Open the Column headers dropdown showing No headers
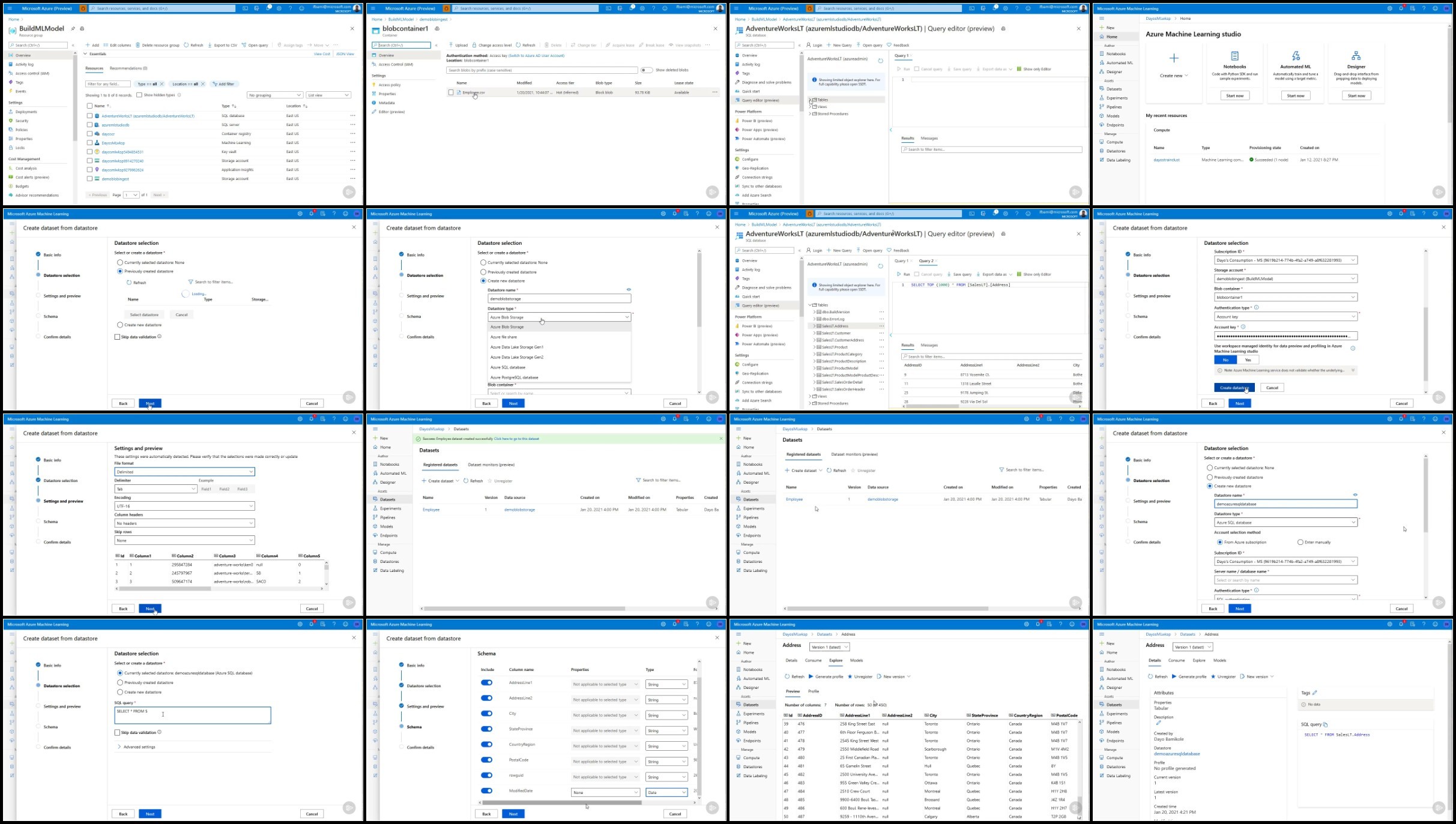 point(184,523)
